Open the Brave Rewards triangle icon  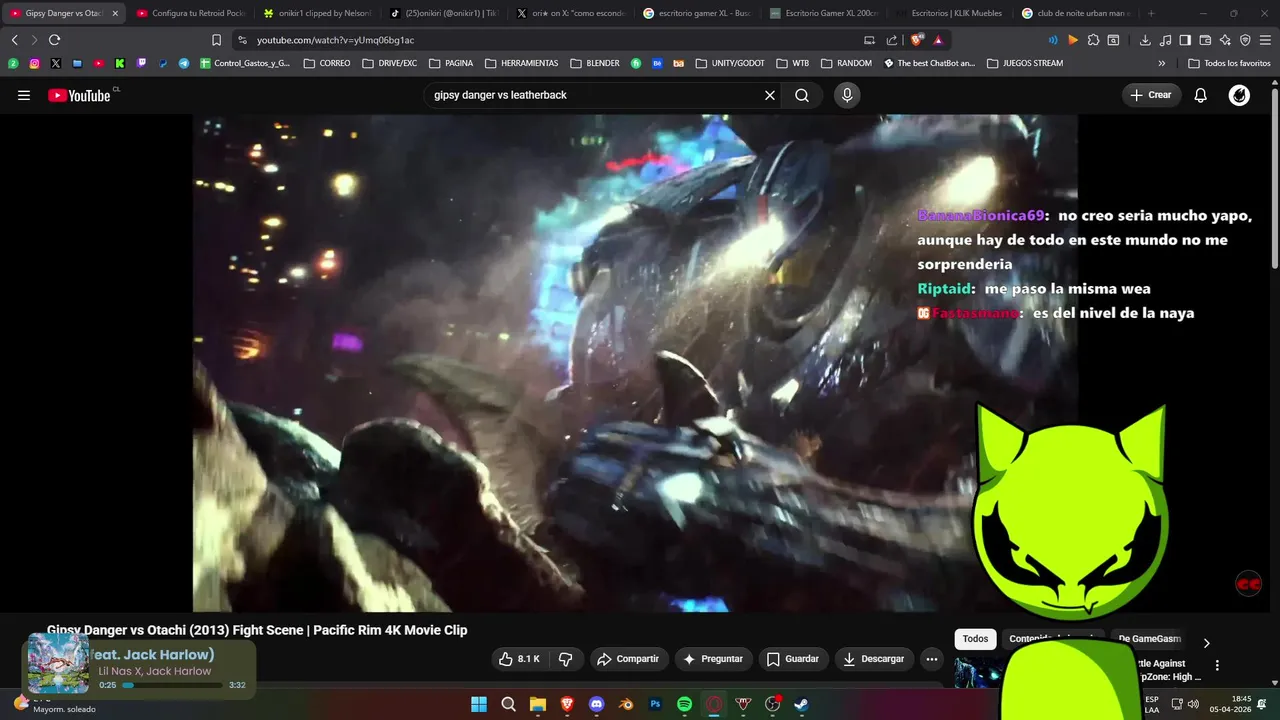(938, 40)
